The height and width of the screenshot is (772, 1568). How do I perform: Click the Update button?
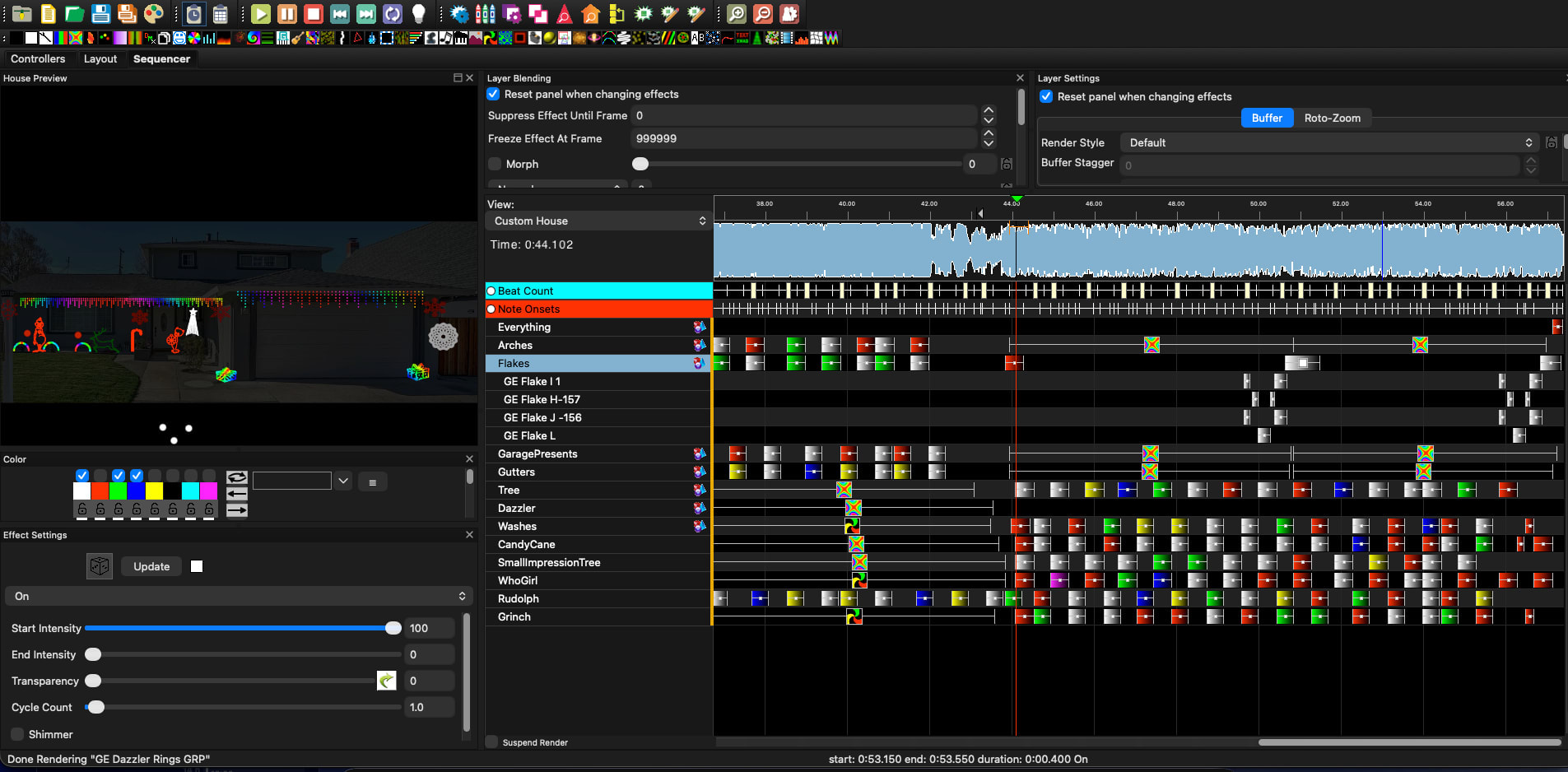pyautogui.click(x=151, y=566)
